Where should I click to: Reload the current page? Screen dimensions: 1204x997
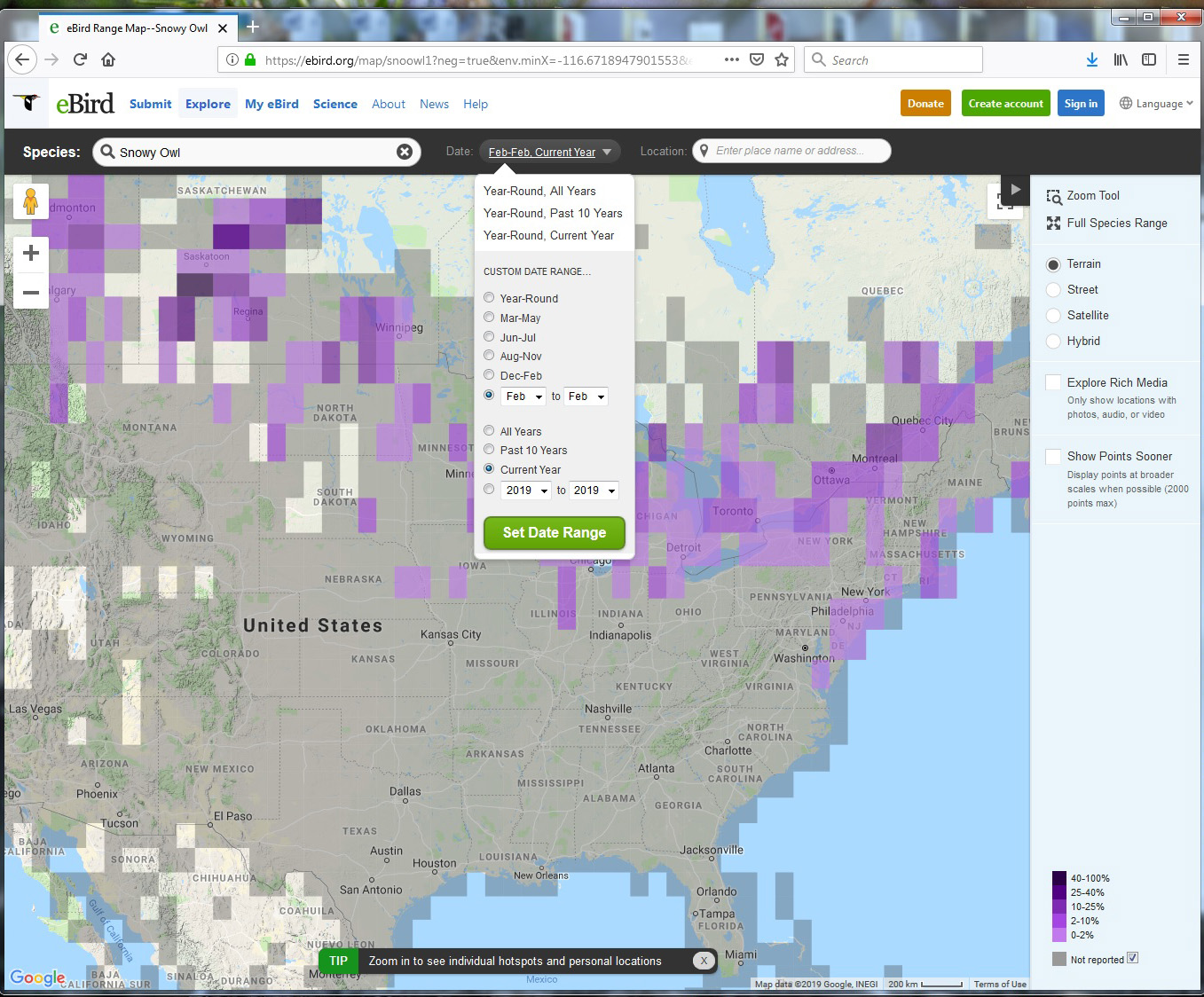(x=80, y=59)
